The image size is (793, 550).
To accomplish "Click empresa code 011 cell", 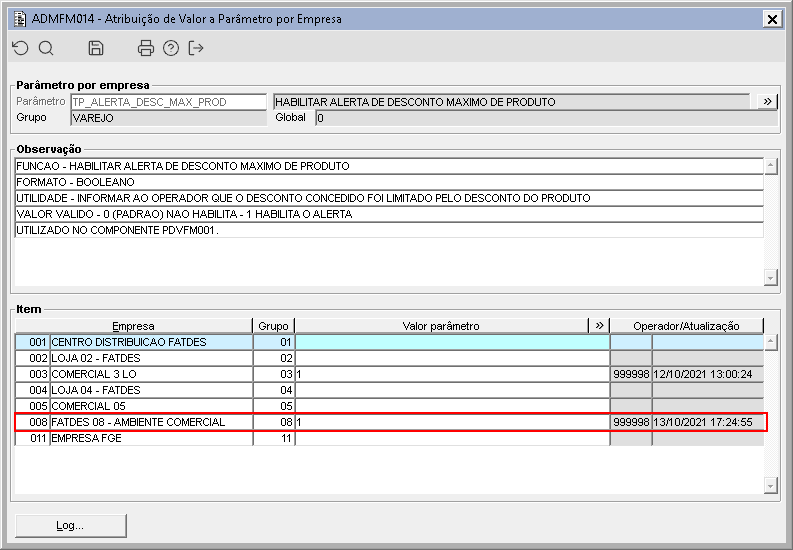I will tap(32, 438).
